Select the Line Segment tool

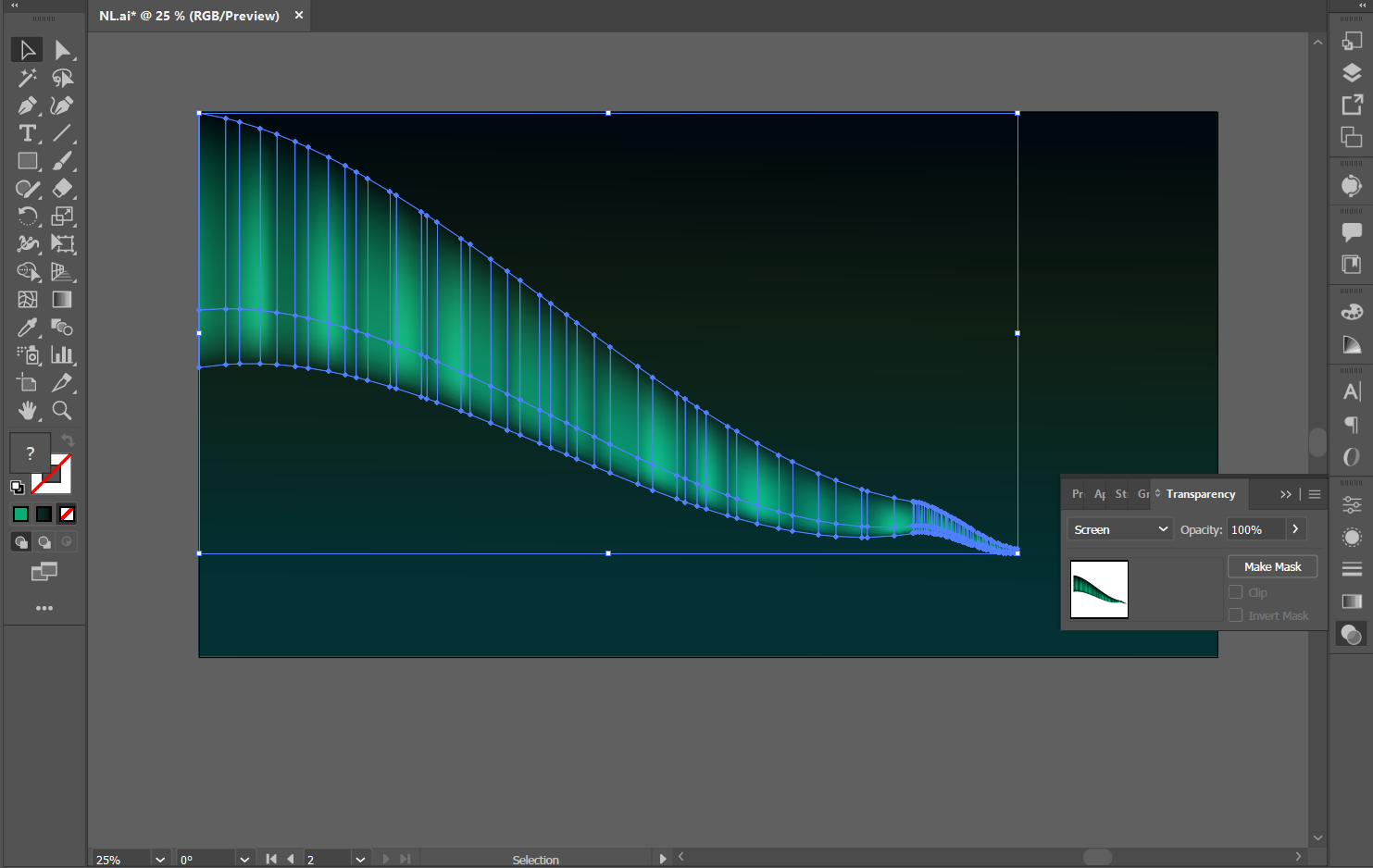pyautogui.click(x=62, y=133)
